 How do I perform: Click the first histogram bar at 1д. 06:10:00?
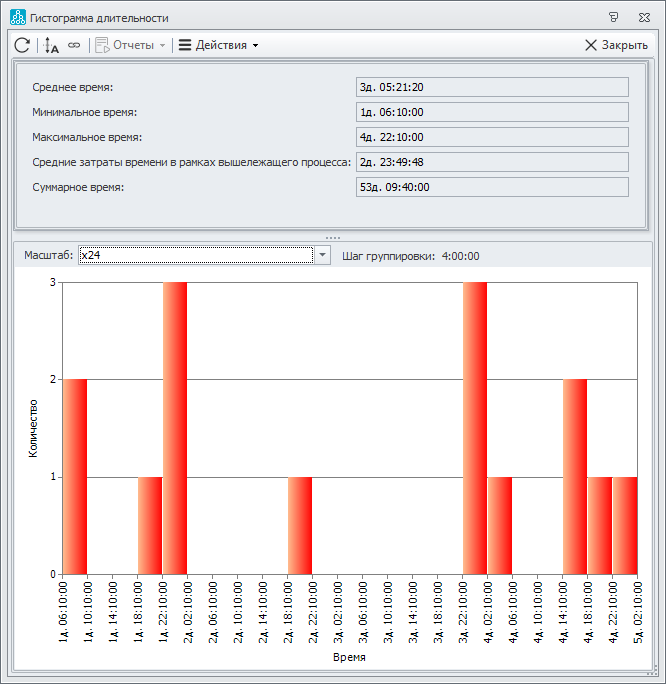[75, 476]
